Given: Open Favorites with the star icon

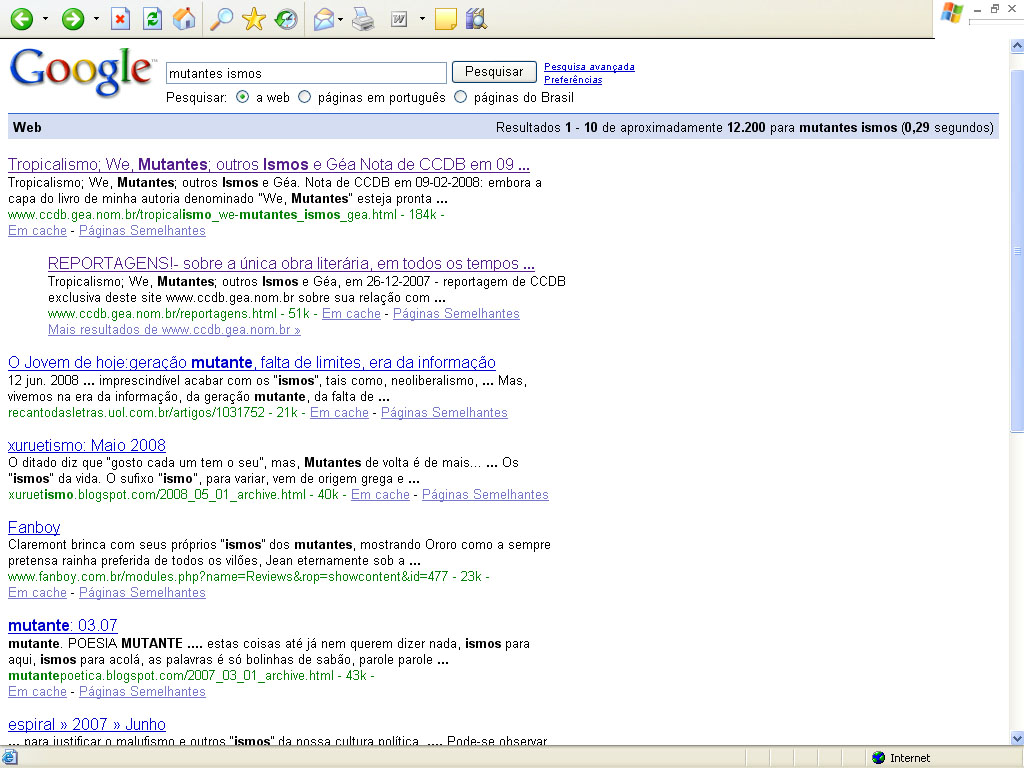Looking at the screenshot, I should pos(254,19).
